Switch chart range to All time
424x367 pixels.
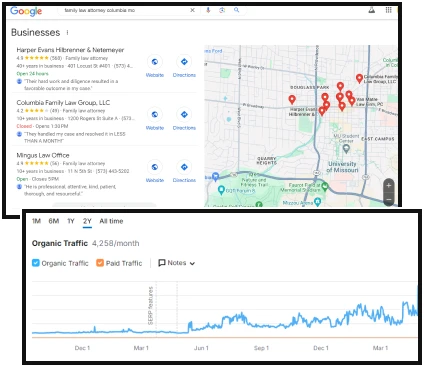click(111, 221)
